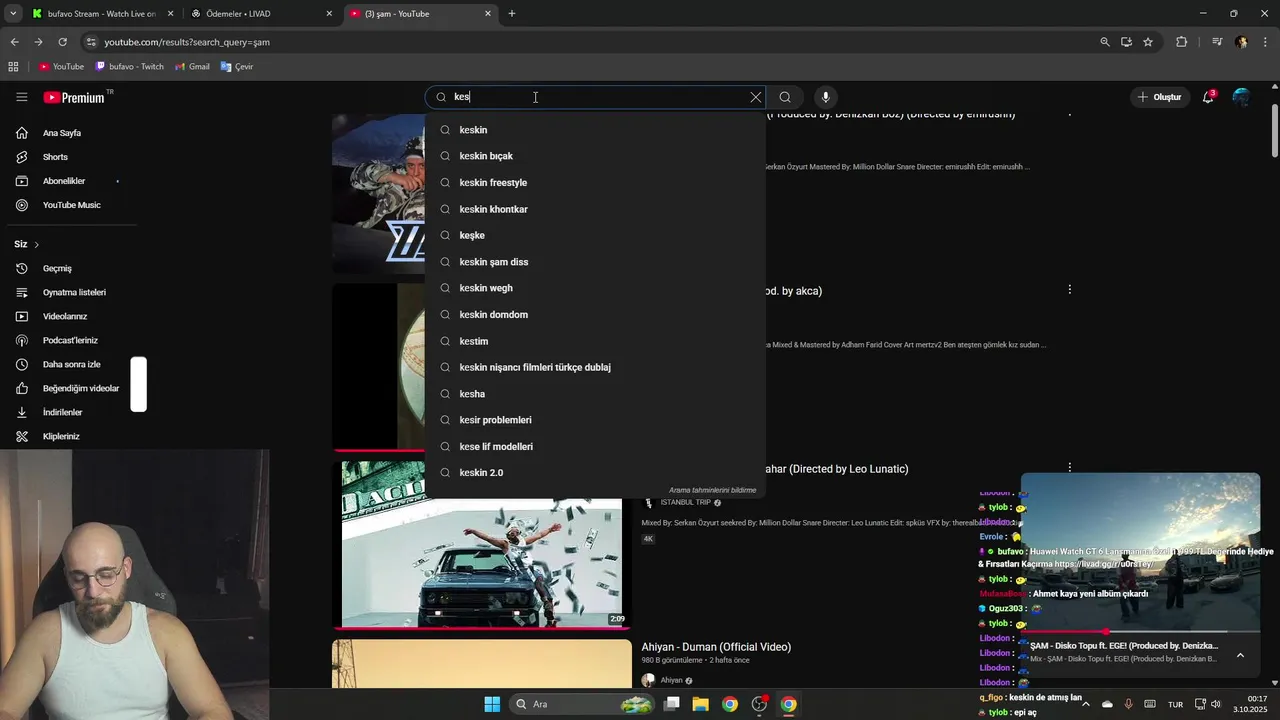
Task: Click the browser forward arrow
Action: coord(38,42)
